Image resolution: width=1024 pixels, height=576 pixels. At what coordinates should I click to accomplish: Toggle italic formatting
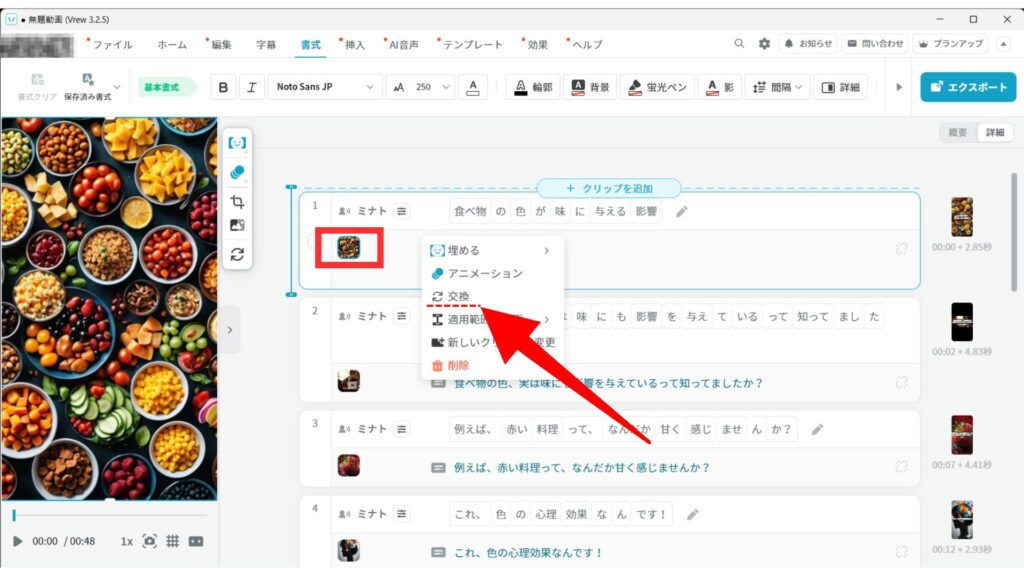click(251, 87)
